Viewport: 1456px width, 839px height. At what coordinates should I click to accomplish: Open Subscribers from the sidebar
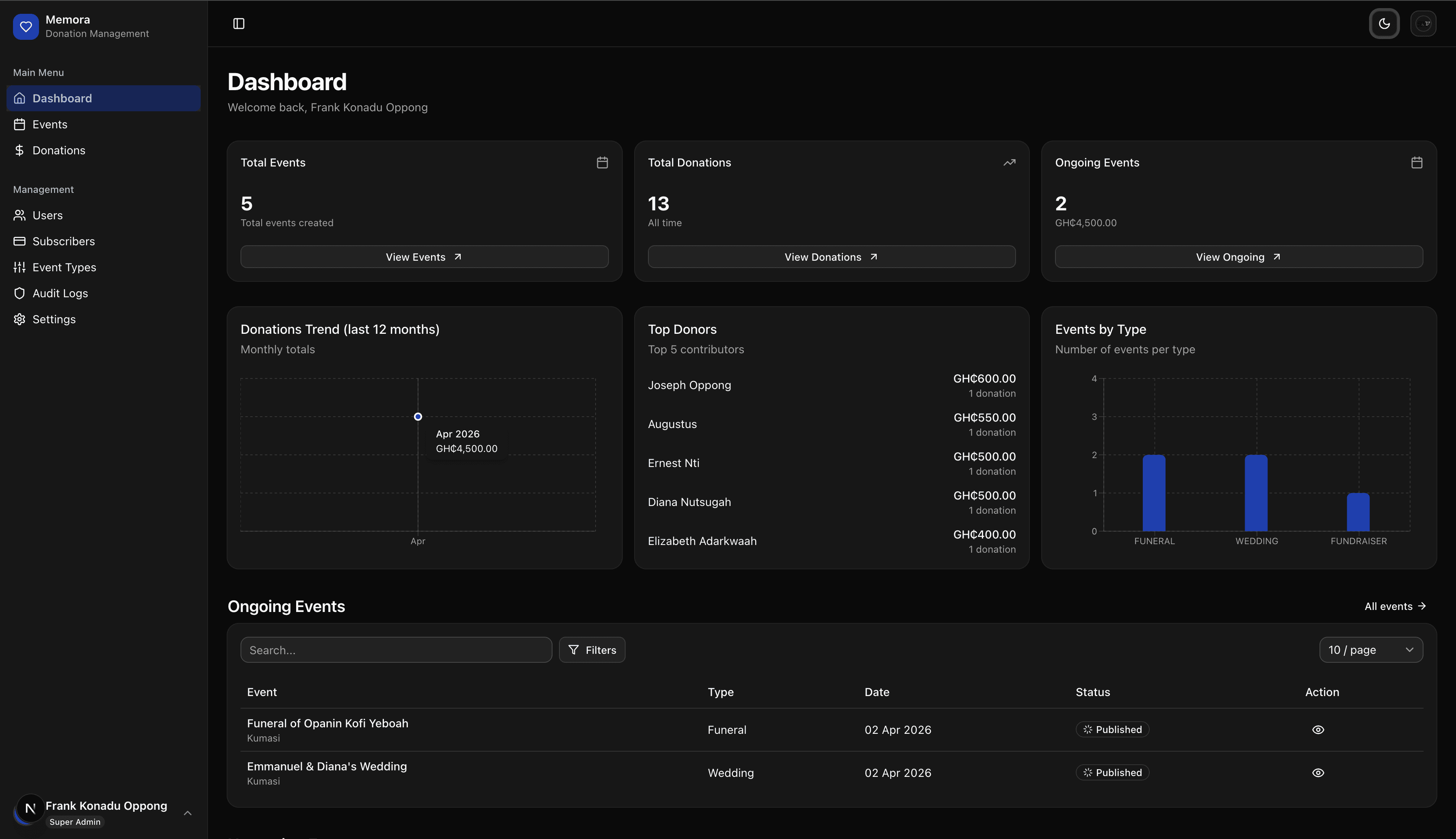(63, 241)
